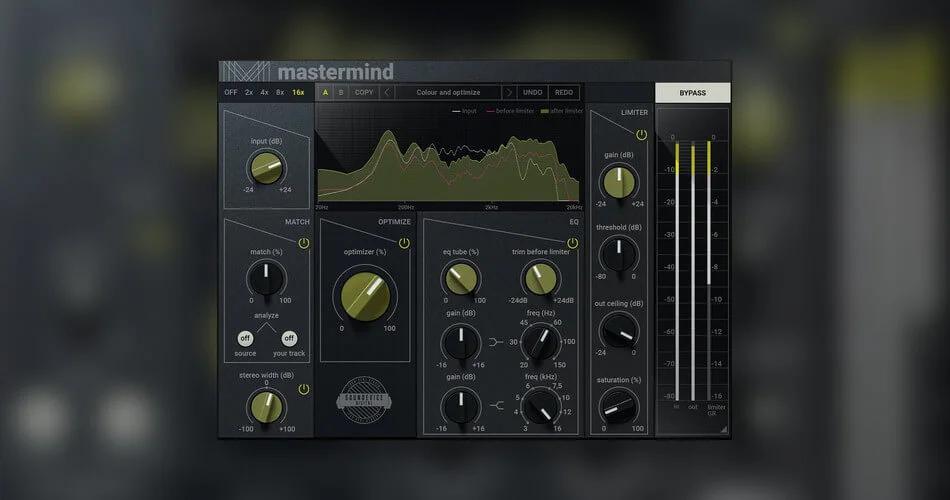Viewport: 950px width, 500px height.
Task: Click the saturation (%) knob
Action: tap(619, 407)
